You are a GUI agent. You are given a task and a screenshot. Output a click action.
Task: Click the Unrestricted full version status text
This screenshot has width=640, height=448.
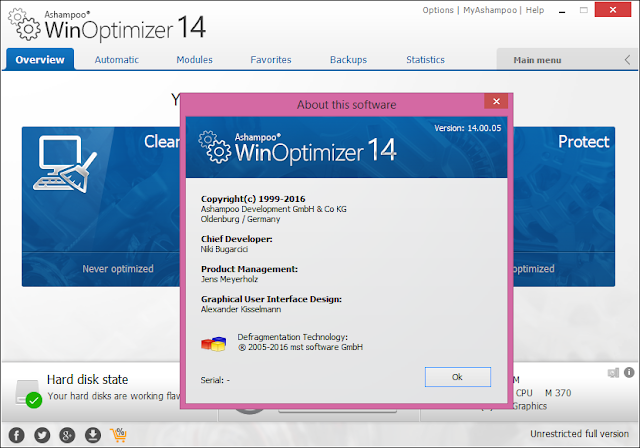[x=580, y=434]
